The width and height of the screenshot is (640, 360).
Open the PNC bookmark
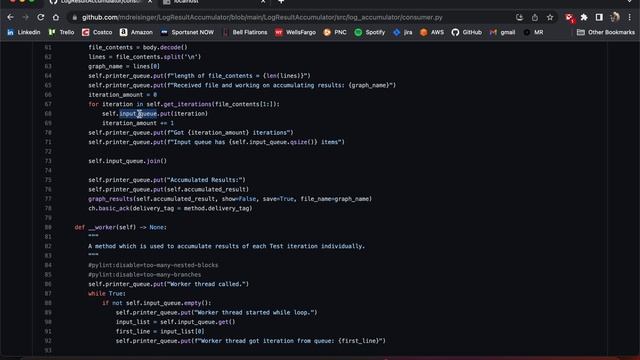click(x=335, y=32)
